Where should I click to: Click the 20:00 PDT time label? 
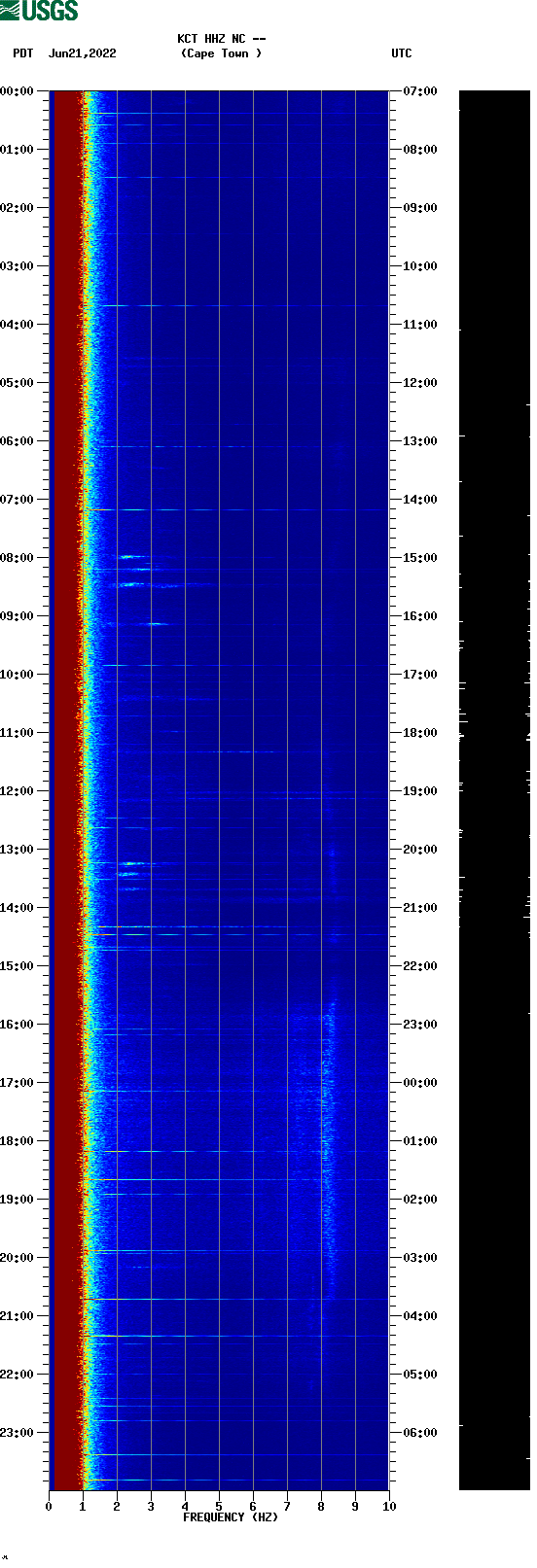[17, 1258]
